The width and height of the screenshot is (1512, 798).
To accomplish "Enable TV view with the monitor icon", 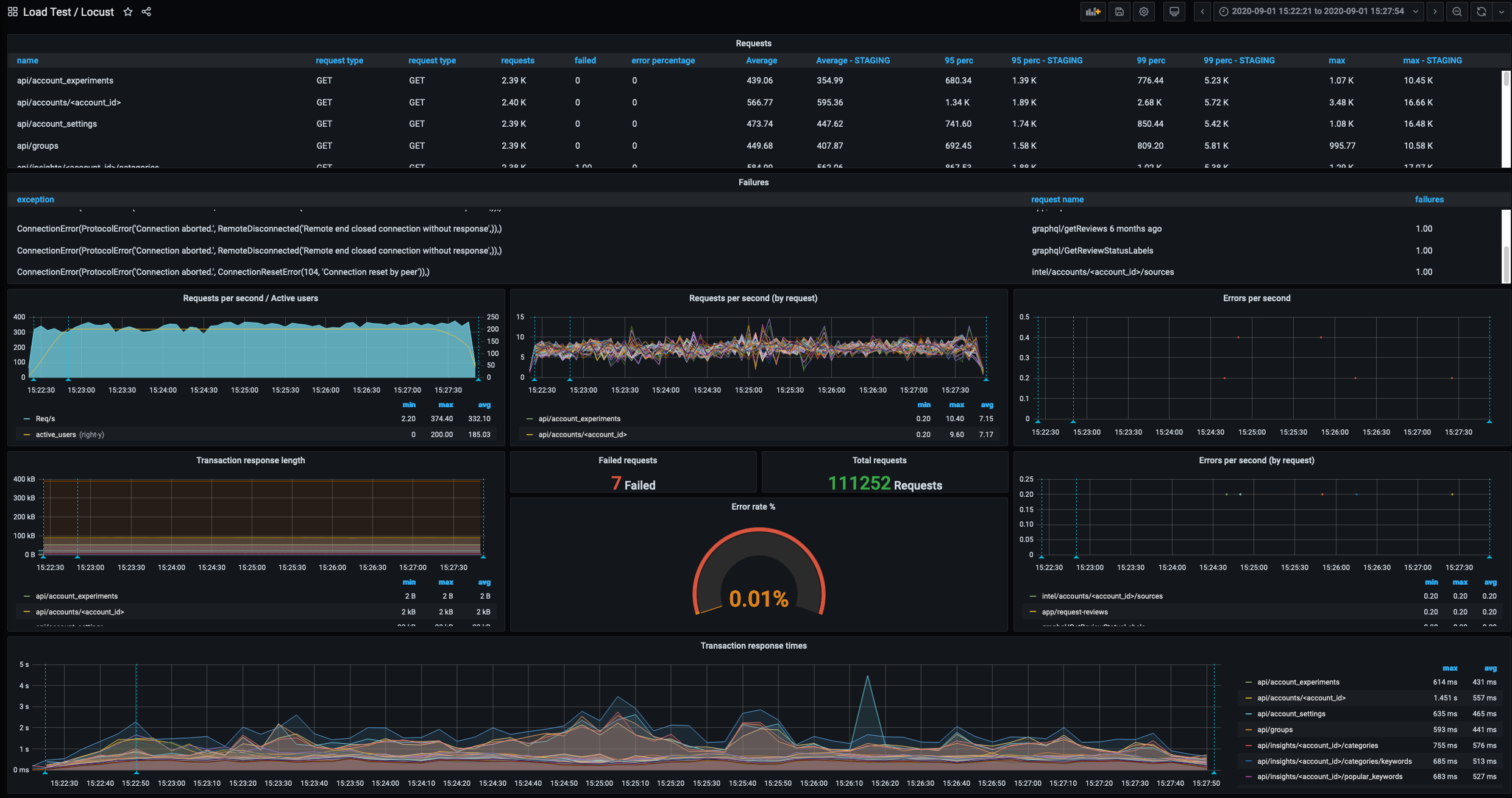I will coord(1174,12).
